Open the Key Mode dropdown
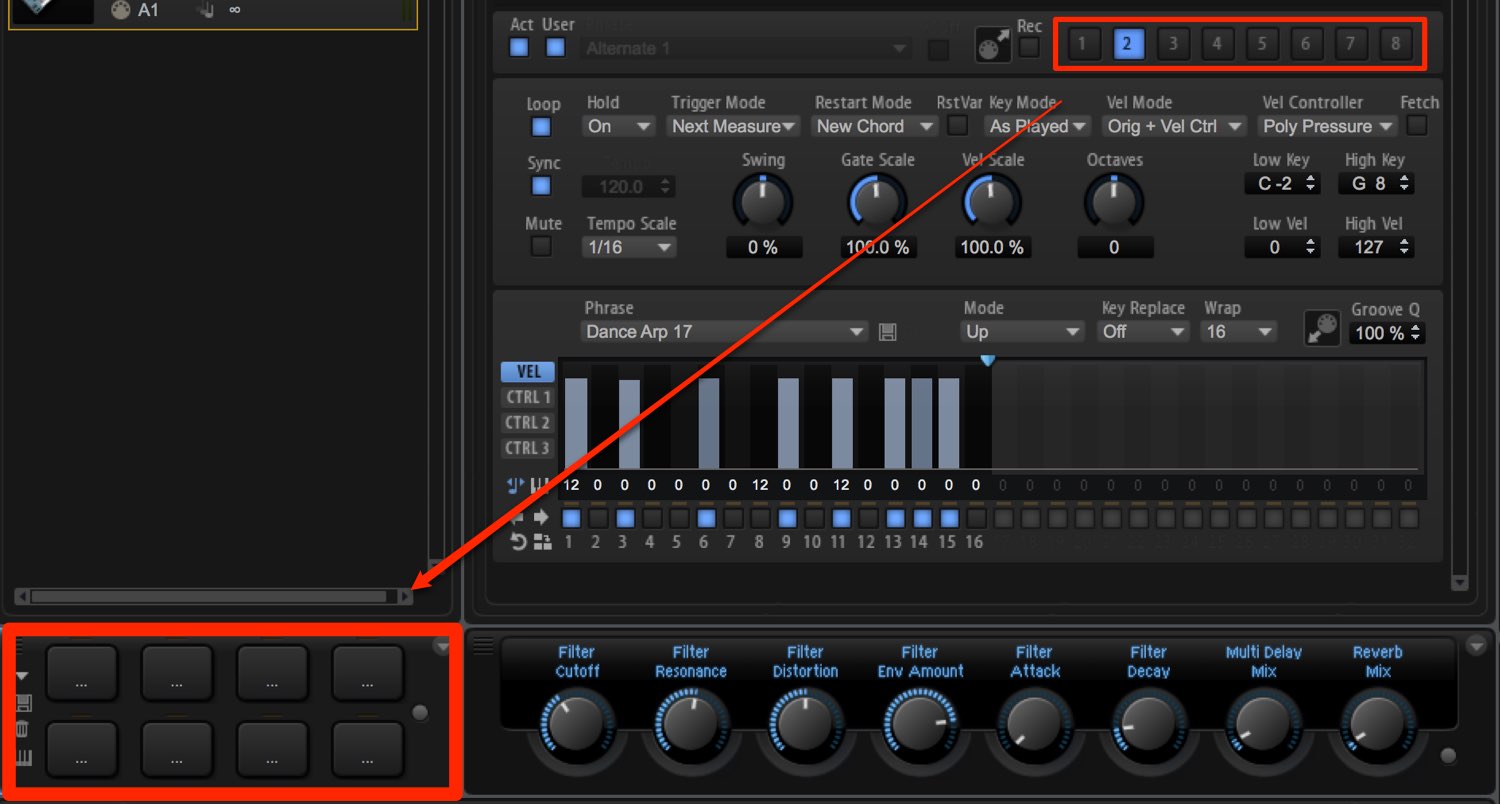The height and width of the screenshot is (804, 1500). pyautogui.click(x=1039, y=126)
